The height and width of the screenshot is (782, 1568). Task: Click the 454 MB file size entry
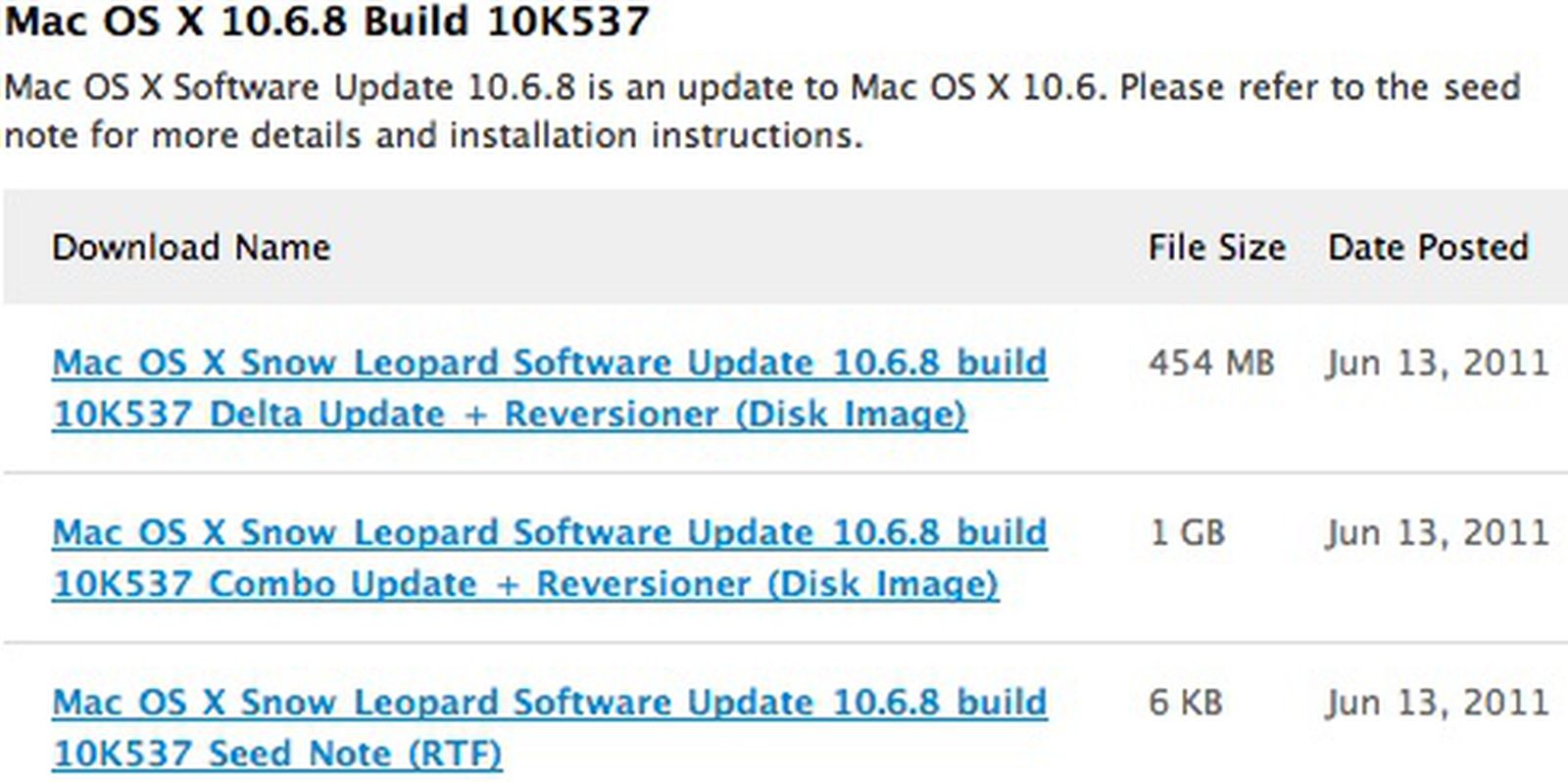[x=1213, y=363]
